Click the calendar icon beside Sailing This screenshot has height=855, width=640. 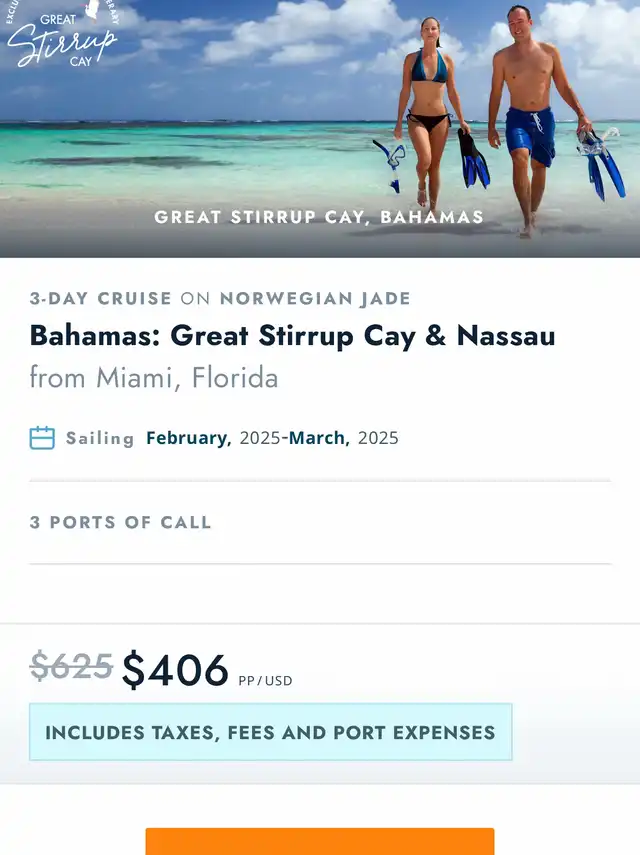(42, 438)
